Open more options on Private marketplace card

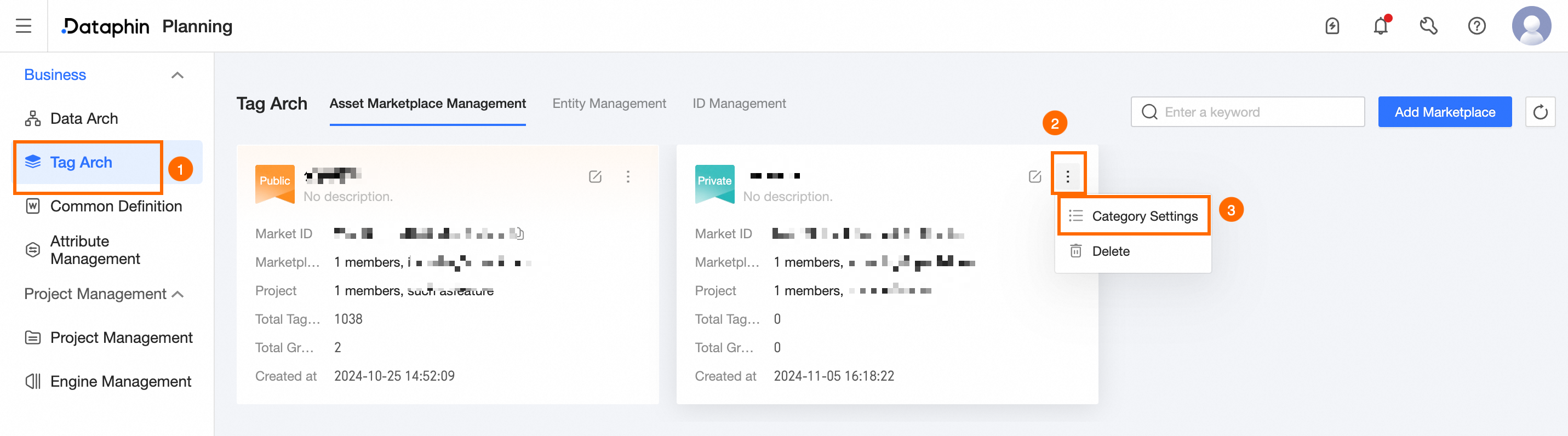click(x=1067, y=176)
